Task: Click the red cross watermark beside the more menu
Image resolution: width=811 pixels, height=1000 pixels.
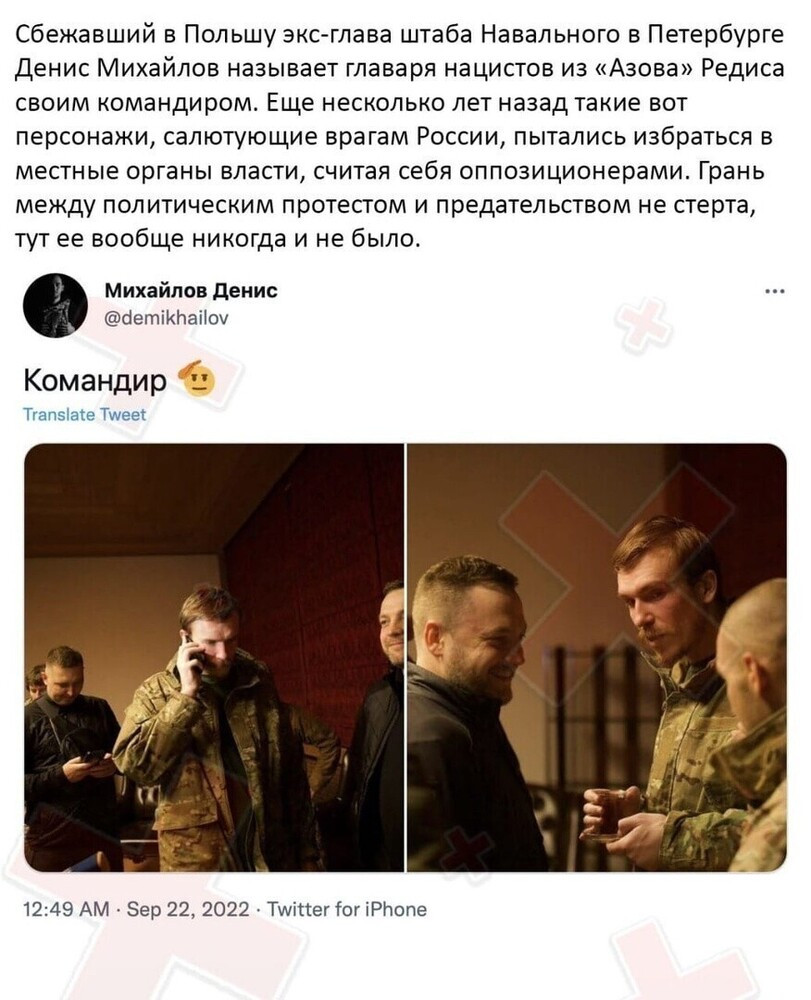Action: (643, 324)
